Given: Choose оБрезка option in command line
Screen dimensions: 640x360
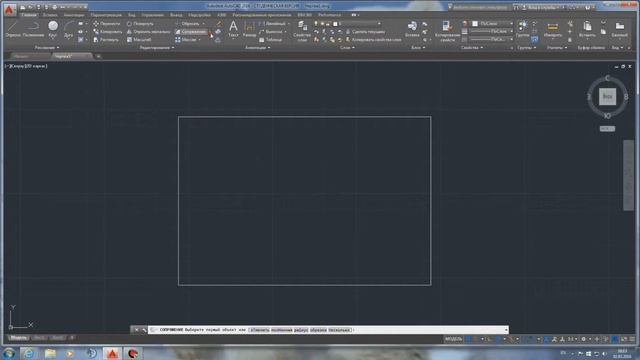Looking at the screenshot, I should tap(318, 330).
